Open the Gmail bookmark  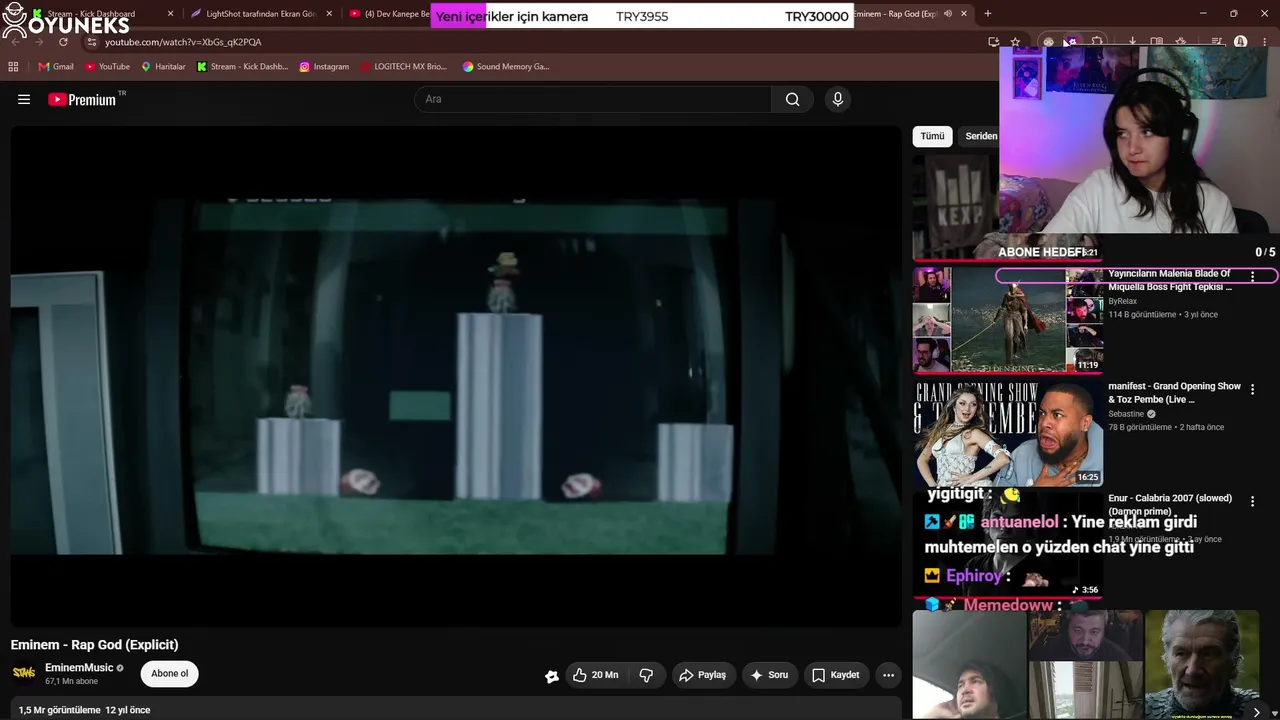56,67
